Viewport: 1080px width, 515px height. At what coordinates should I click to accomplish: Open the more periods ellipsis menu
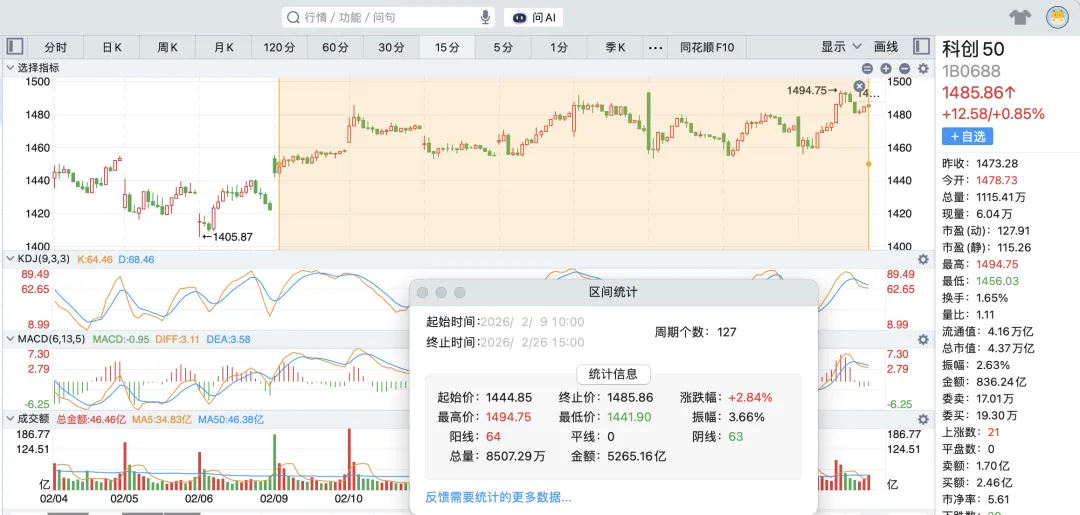point(655,47)
